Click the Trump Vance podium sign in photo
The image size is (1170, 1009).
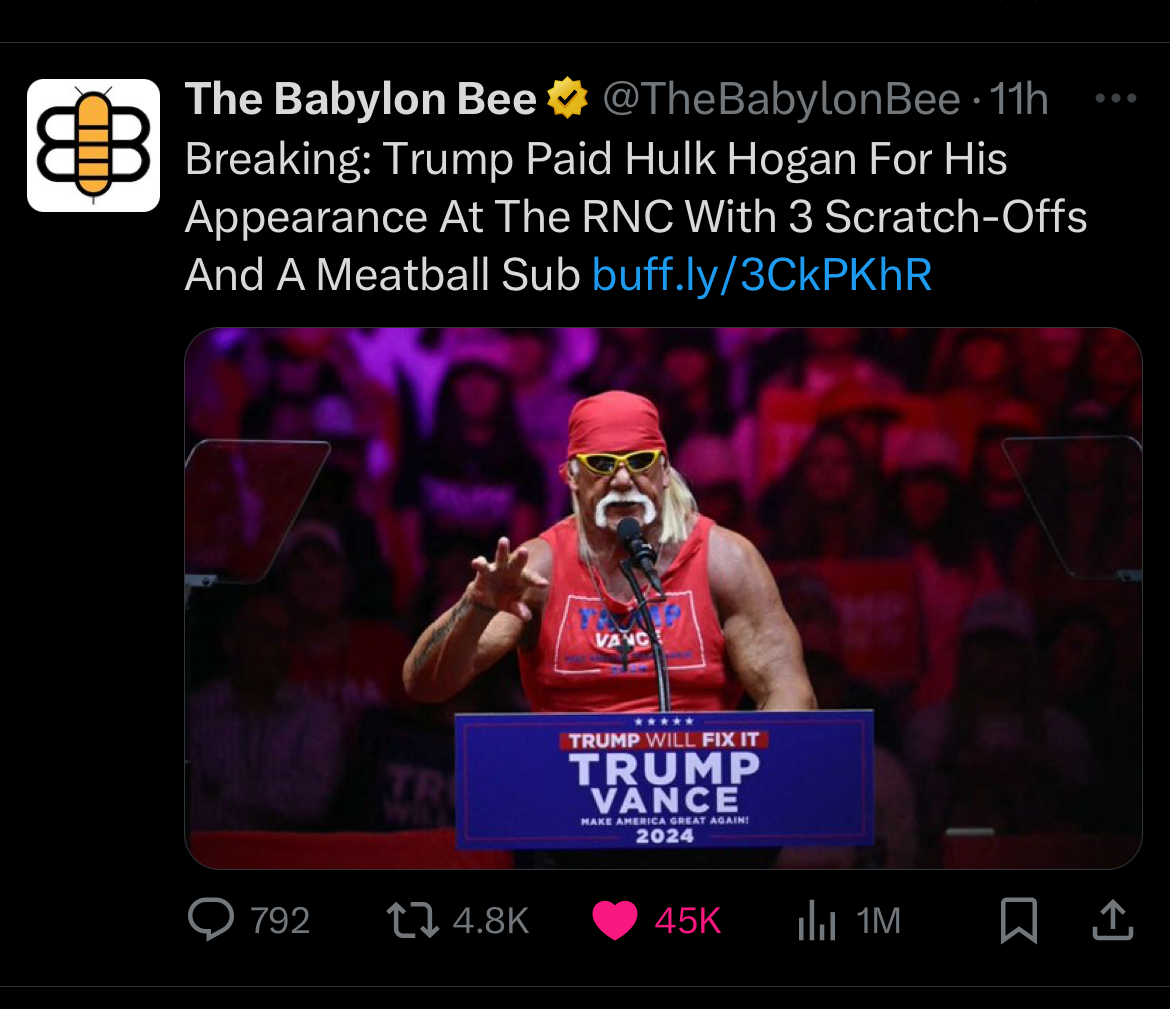pyautogui.click(x=664, y=780)
